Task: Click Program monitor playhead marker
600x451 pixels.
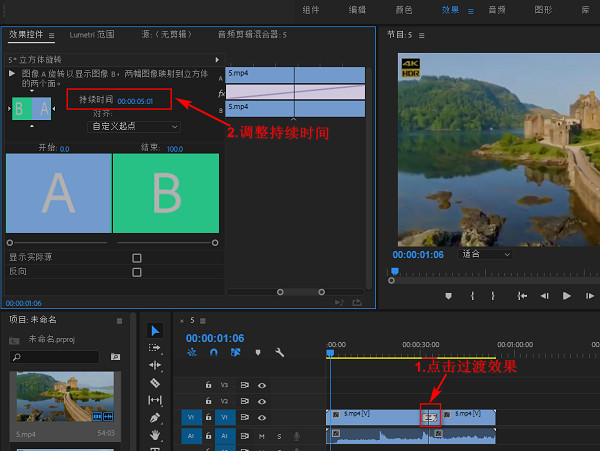Action: pyautogui.click(x=395, y=272)
